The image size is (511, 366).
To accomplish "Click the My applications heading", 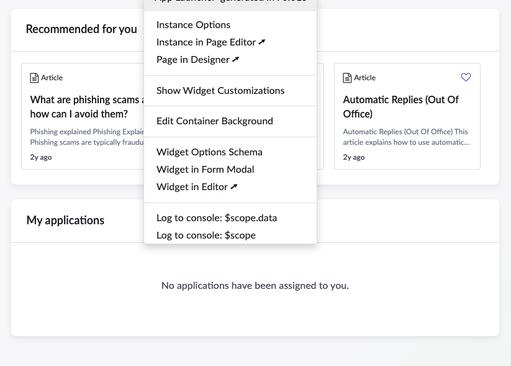I will point(65,220).
